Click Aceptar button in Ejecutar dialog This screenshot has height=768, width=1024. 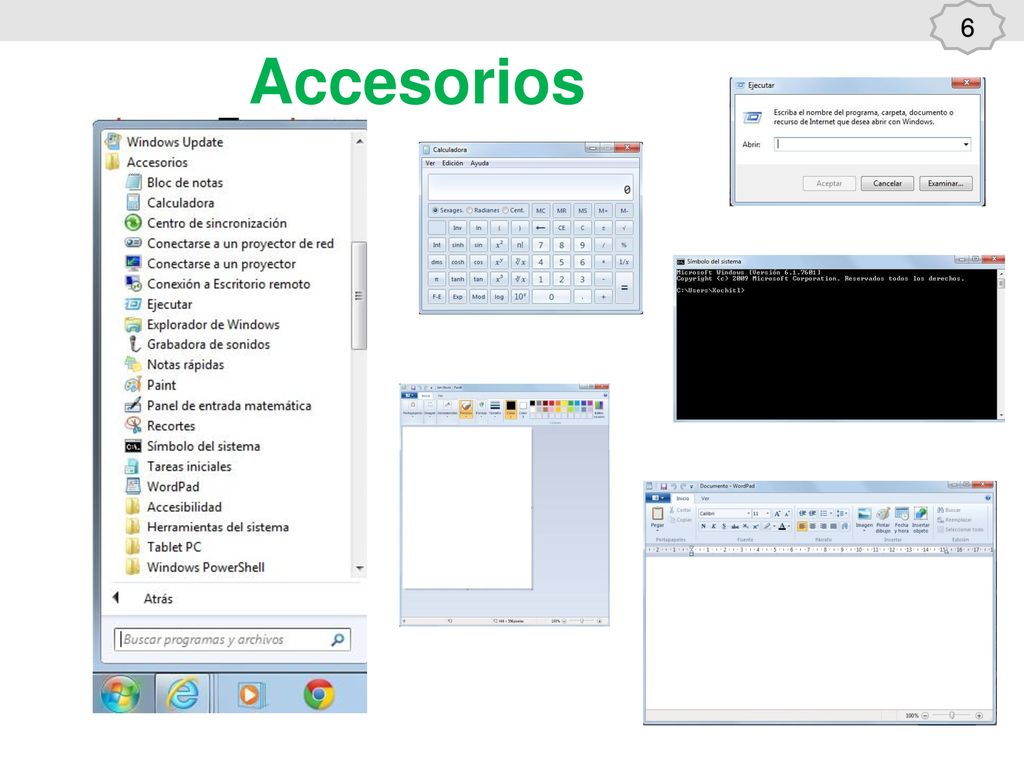point(829,184)
